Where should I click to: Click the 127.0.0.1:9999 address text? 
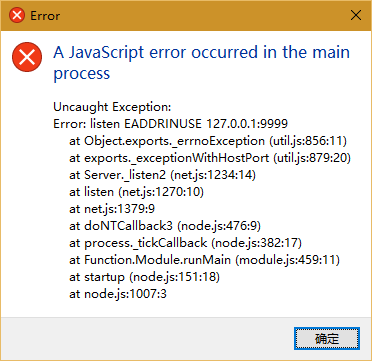tap(247, 124)
